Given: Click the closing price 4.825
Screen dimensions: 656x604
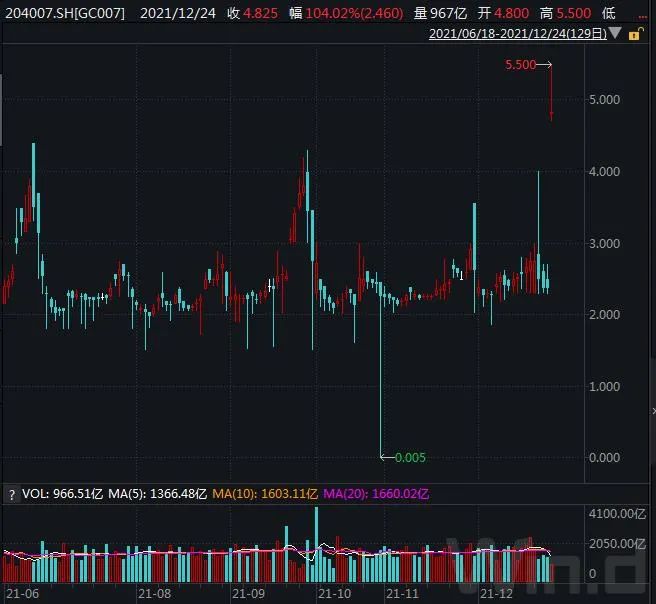Looking at the screenshot, I should [x=260, y=13].
